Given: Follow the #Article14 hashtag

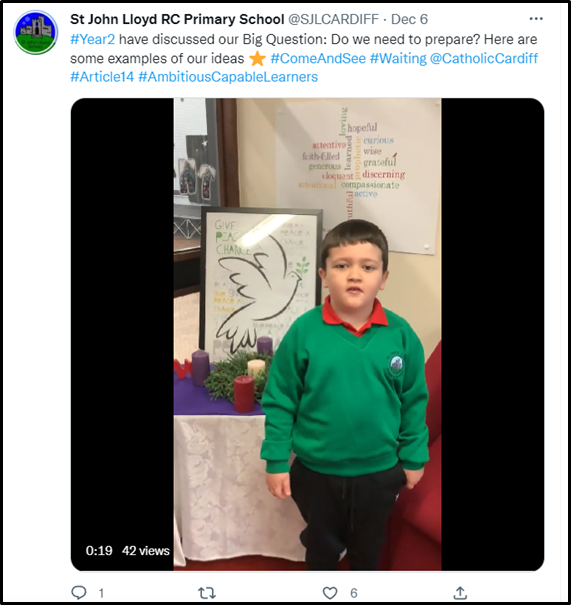Looking at the screenshot, I should click(103, 77).
